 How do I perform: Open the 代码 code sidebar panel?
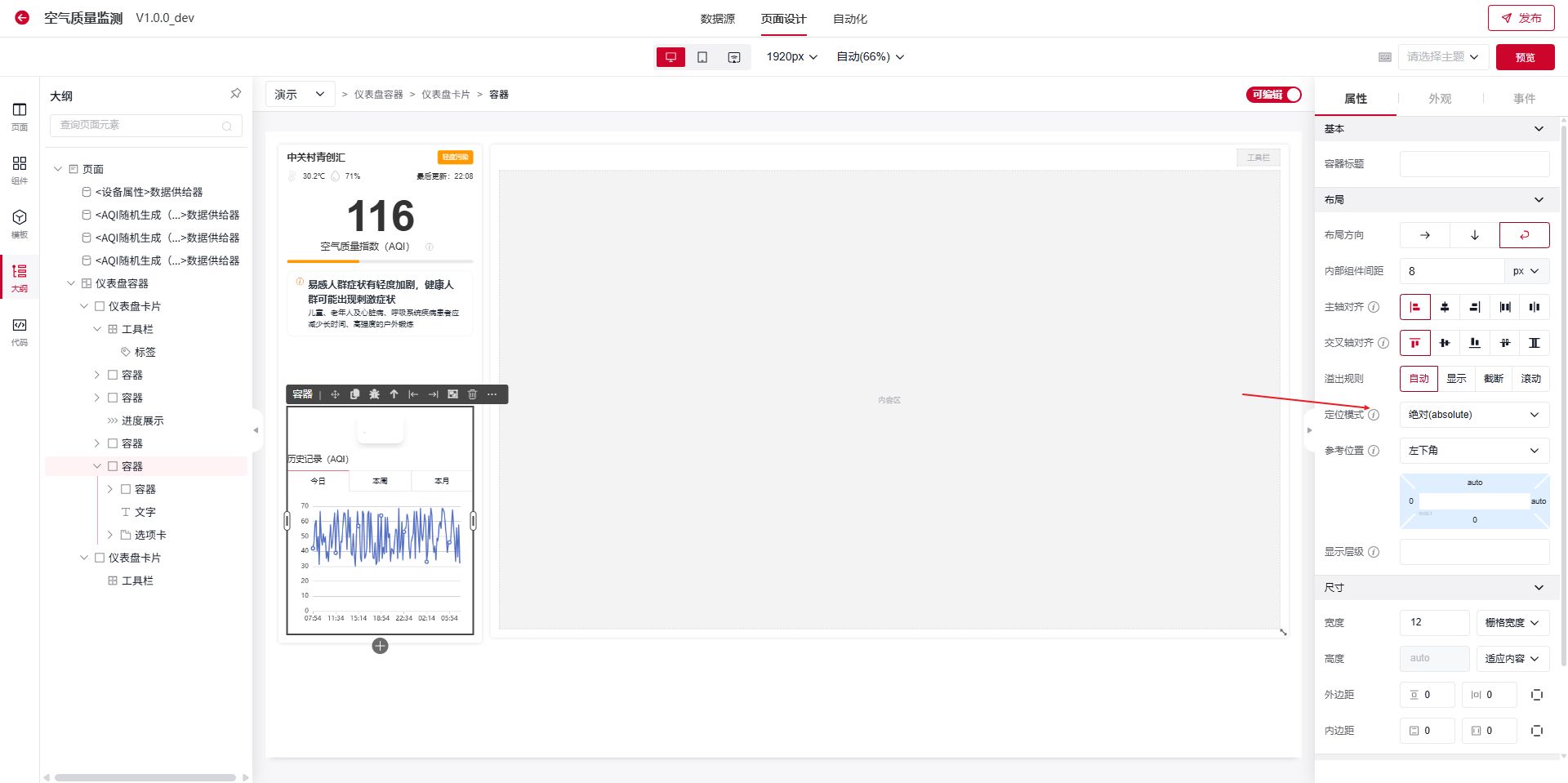coord(20,331)
